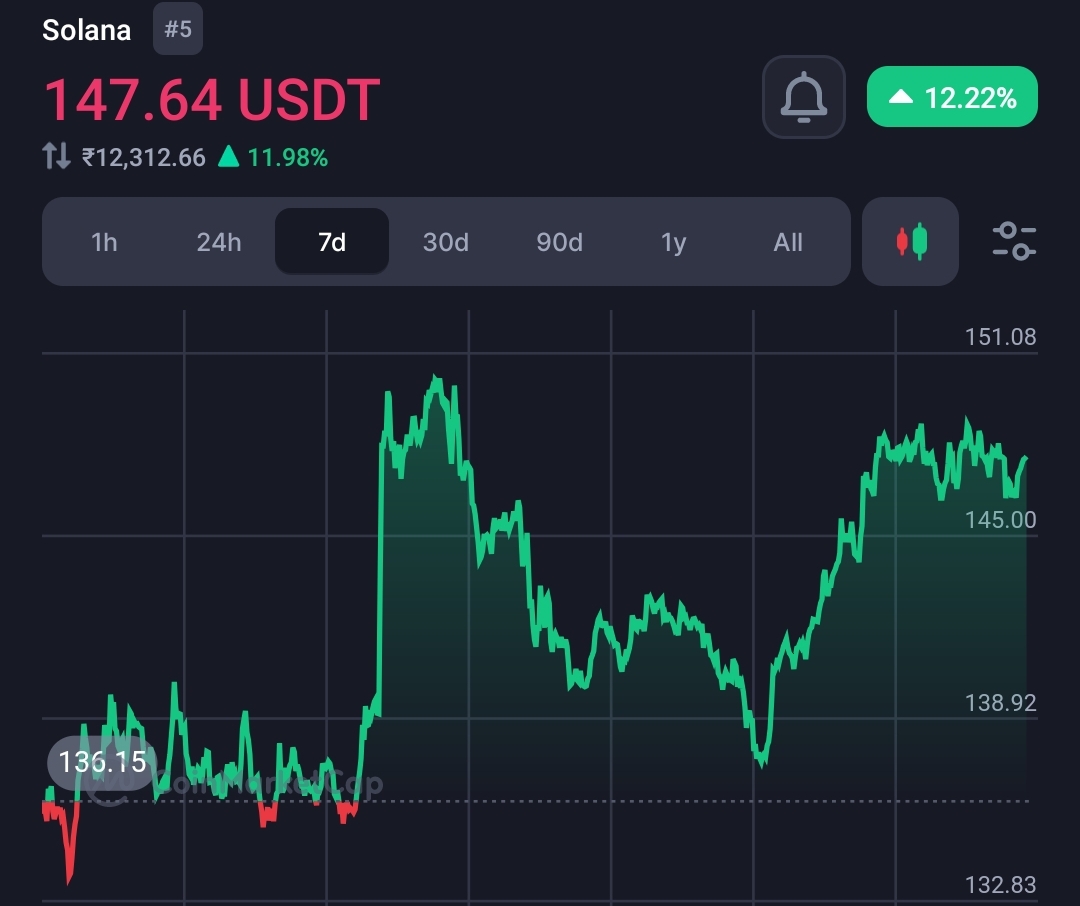Select the 7d time range
This screenshot has height=906, width=1080.
click(332, 241)
